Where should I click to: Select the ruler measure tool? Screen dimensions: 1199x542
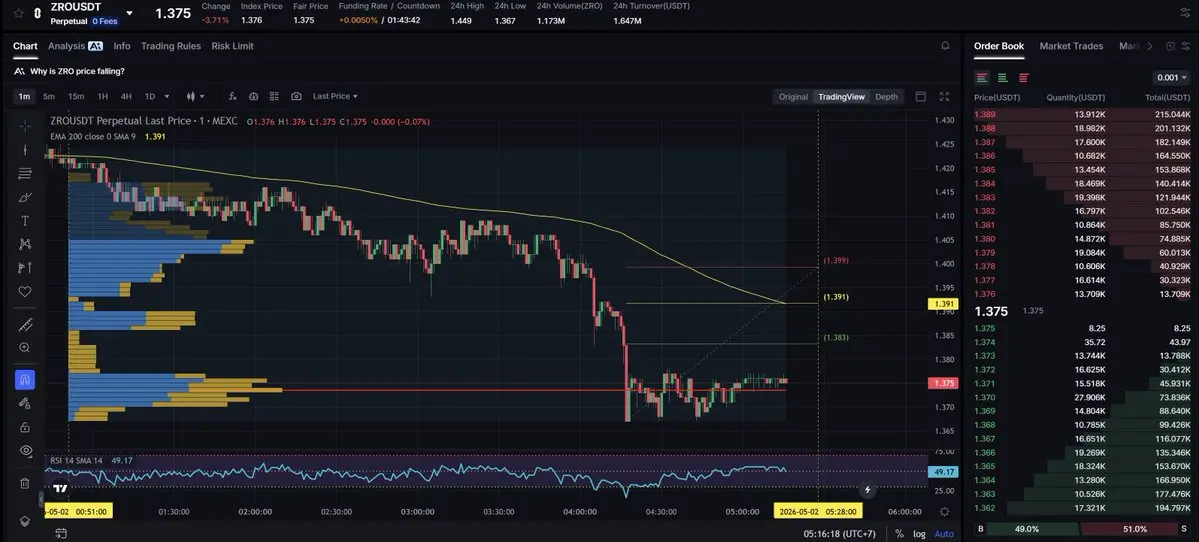click(x=25, y=325)
